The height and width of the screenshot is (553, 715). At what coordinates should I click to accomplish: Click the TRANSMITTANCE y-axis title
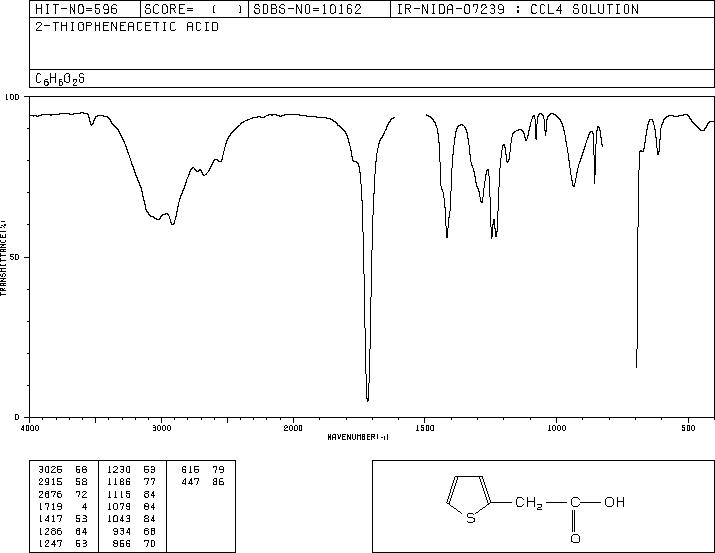pyautogui.click(x=3, y=258)
